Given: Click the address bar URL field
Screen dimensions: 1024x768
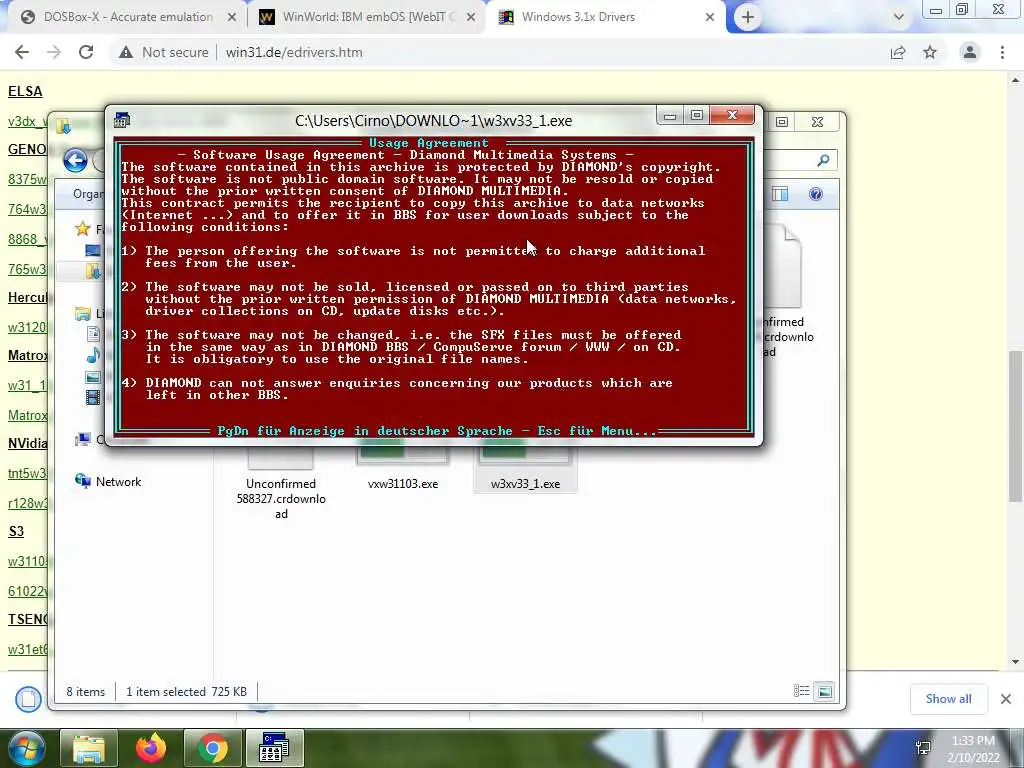Looking at the screenshot, I should (294, 52).
